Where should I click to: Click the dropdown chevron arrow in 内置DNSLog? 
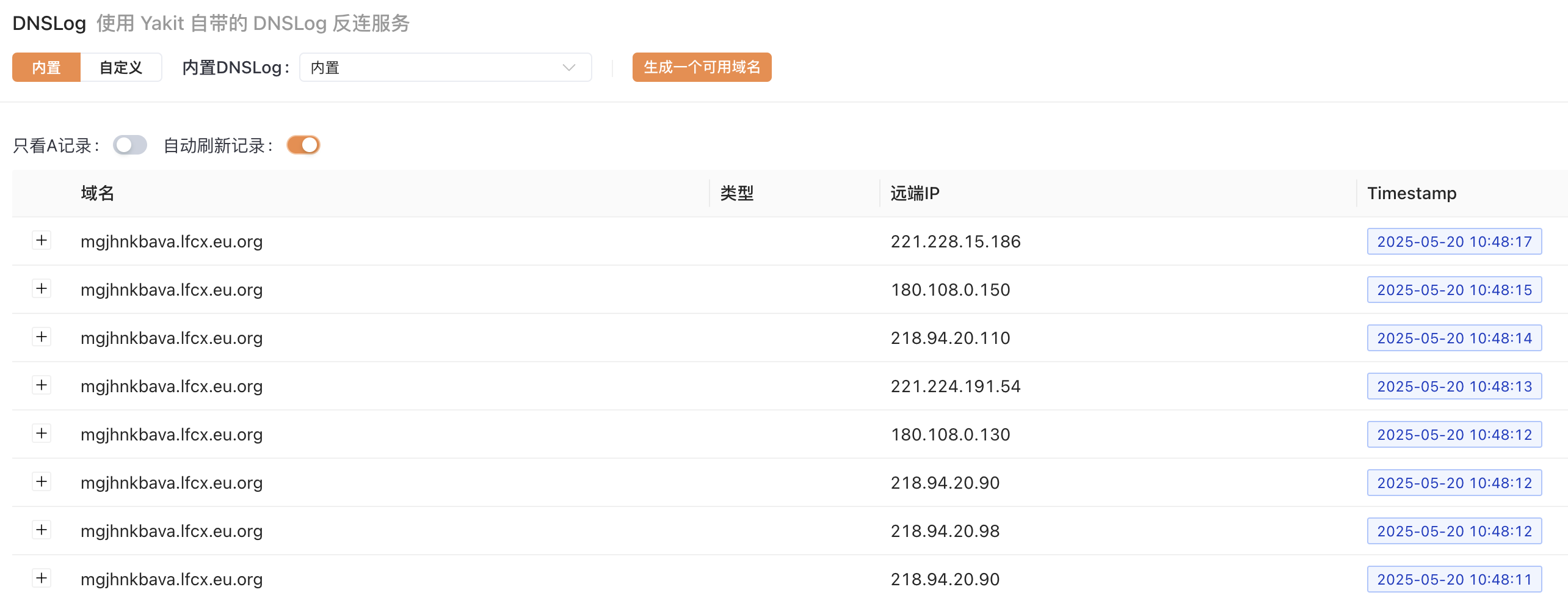coord(569,67)
